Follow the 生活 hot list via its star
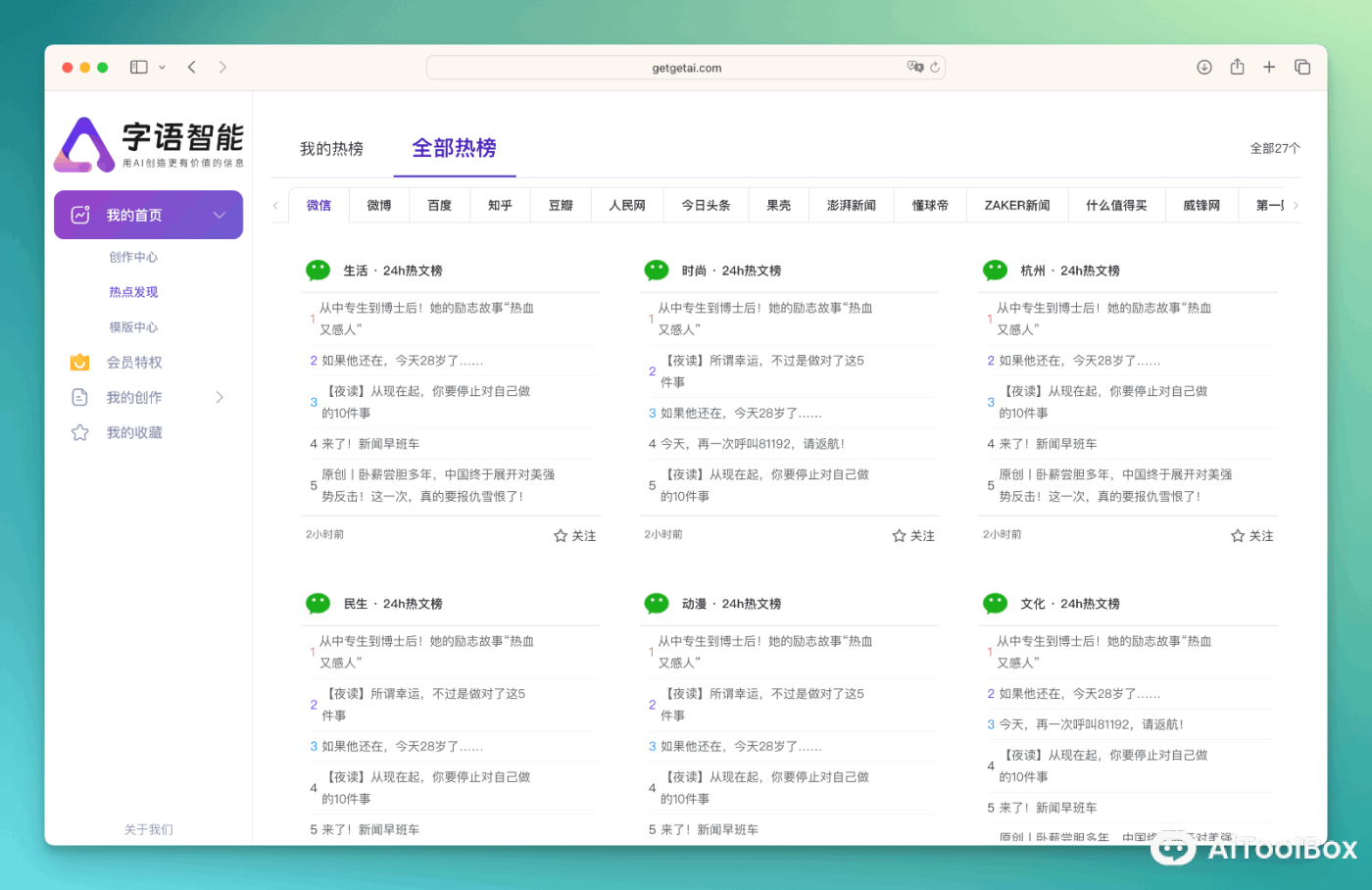This screenshot has height=890, width=1372. tap(573, 535)
